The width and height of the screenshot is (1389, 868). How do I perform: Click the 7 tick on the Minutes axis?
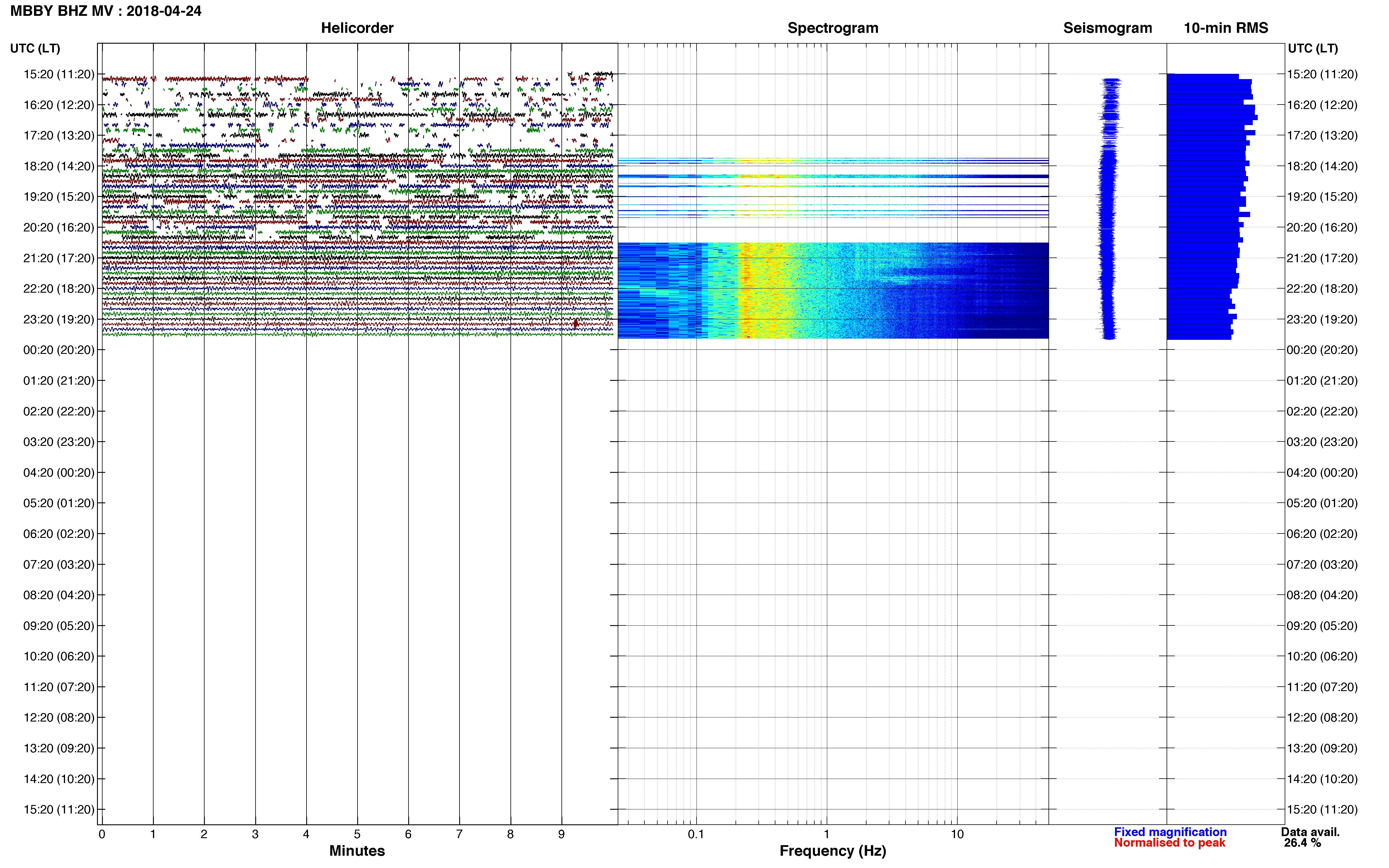pos(459,834)
